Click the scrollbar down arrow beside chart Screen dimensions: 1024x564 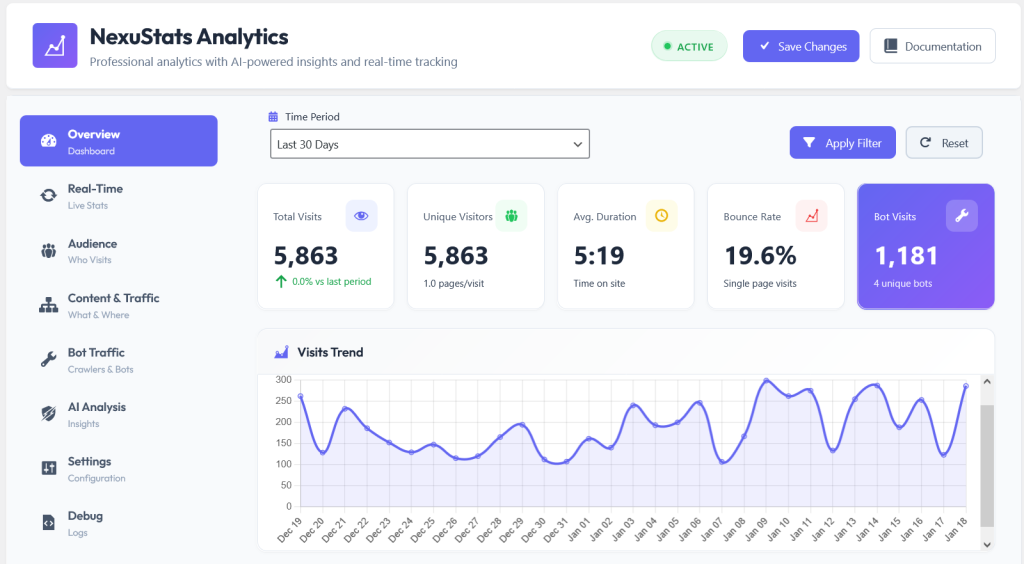tap(987, 544)
